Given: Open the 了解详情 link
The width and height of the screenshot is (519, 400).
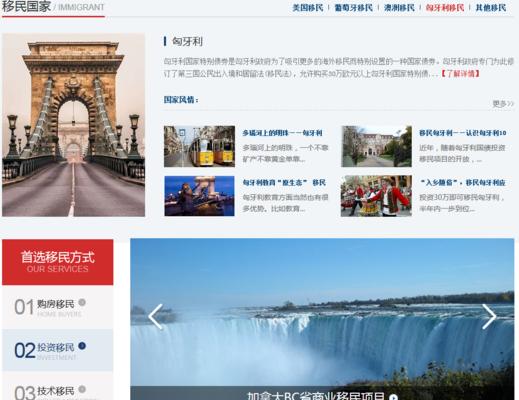Looking at the screenshot, I should 460,73.
